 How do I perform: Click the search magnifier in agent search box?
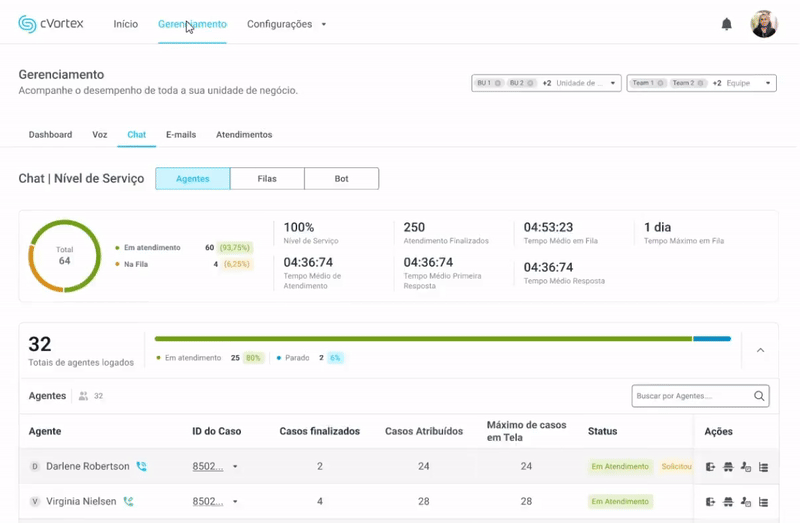coord(759,396)
